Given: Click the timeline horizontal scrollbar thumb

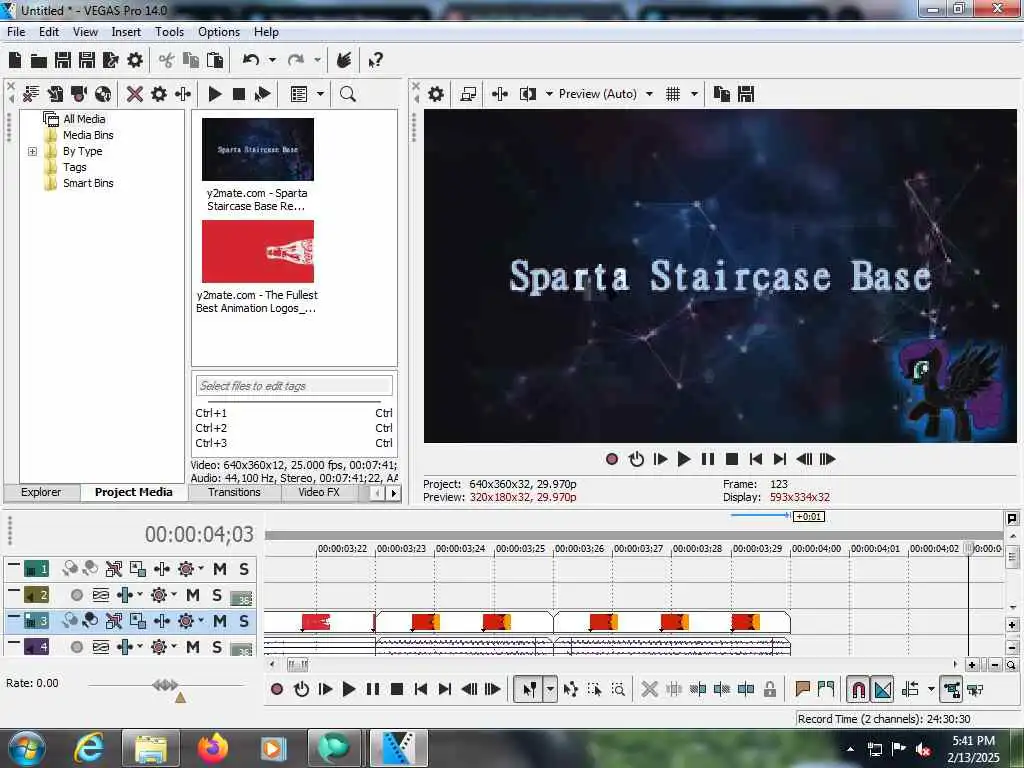Looking at the screenshot, I should click(298, 665).
